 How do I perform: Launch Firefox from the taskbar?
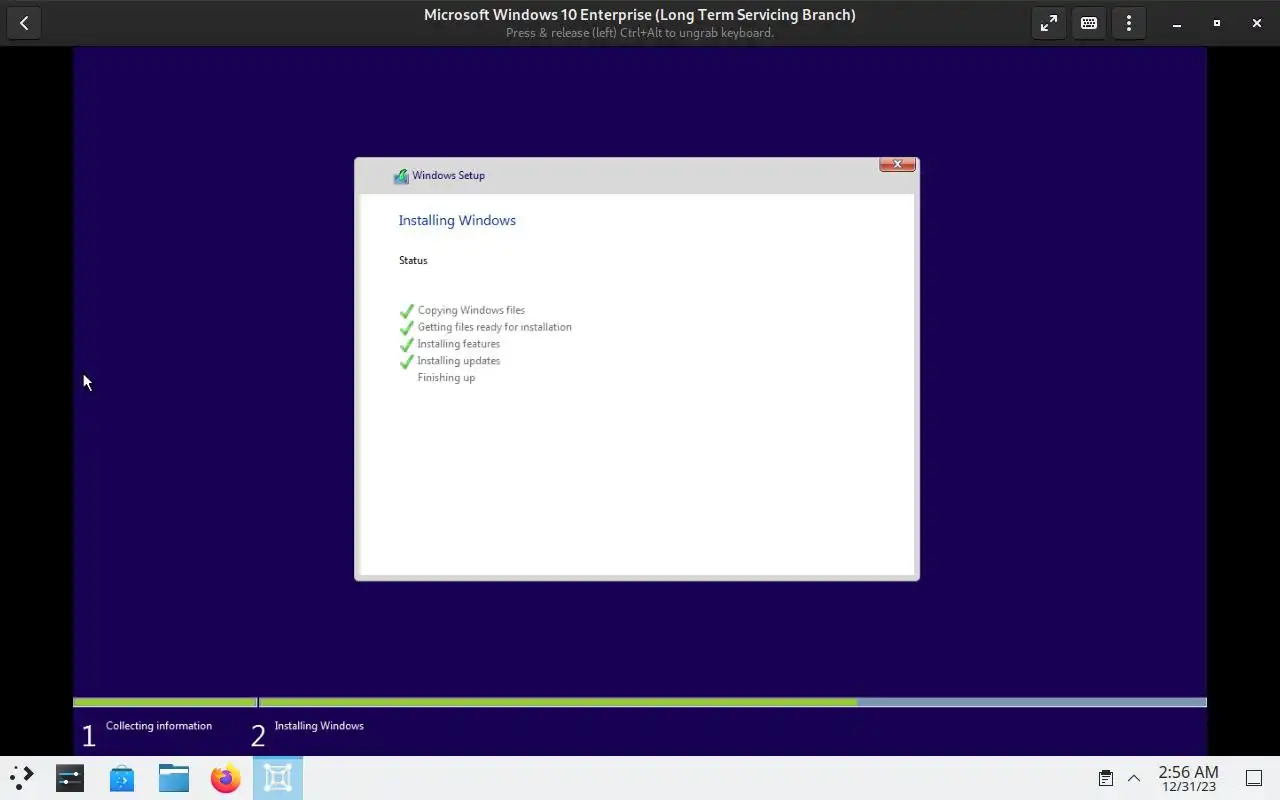226,778
